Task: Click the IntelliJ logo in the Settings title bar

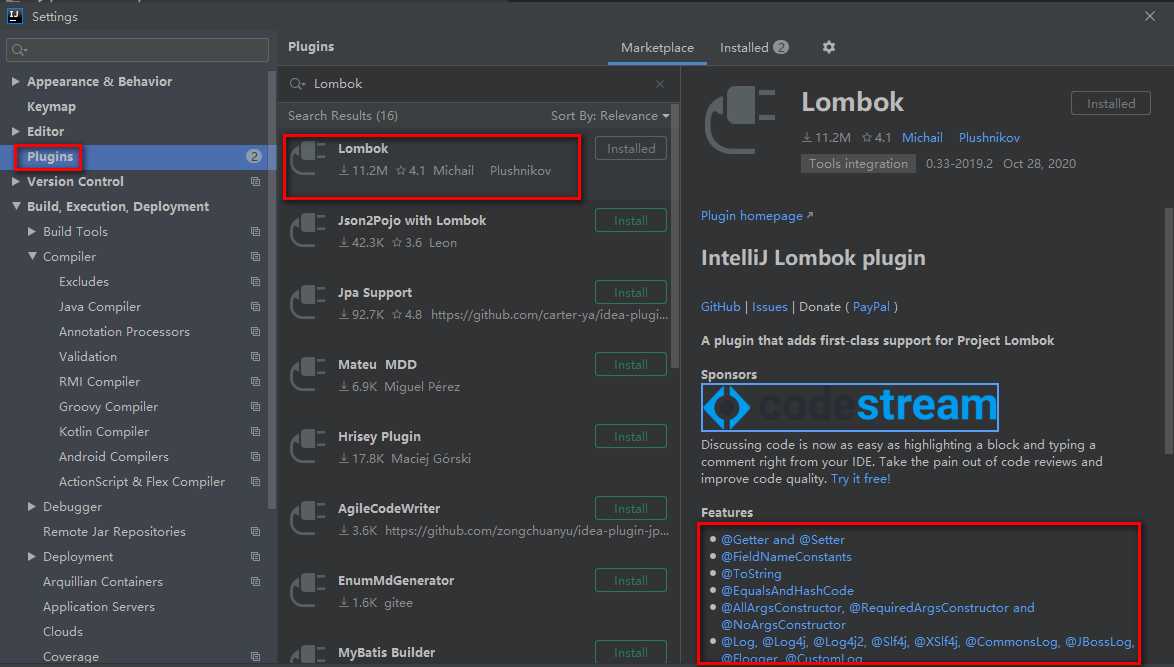Action: [14, 16]
